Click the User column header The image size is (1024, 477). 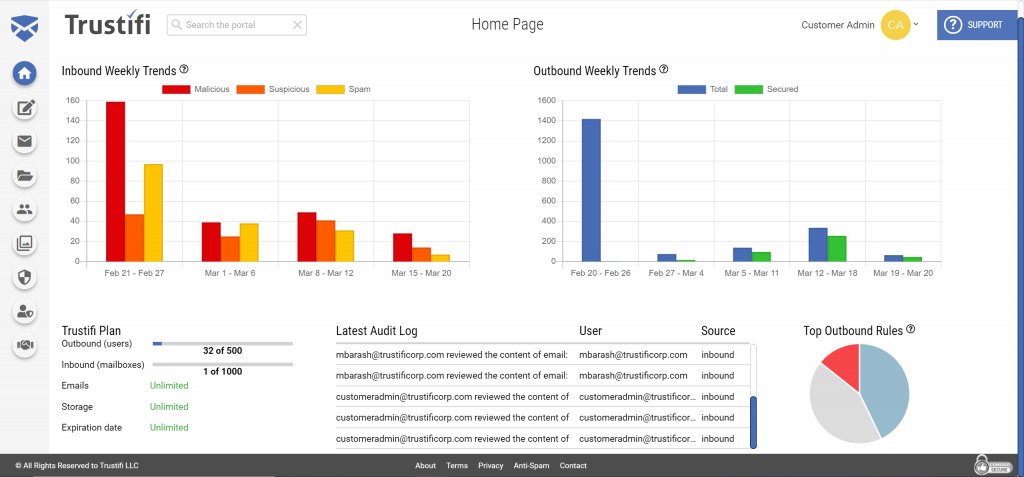tap(590, 331)
